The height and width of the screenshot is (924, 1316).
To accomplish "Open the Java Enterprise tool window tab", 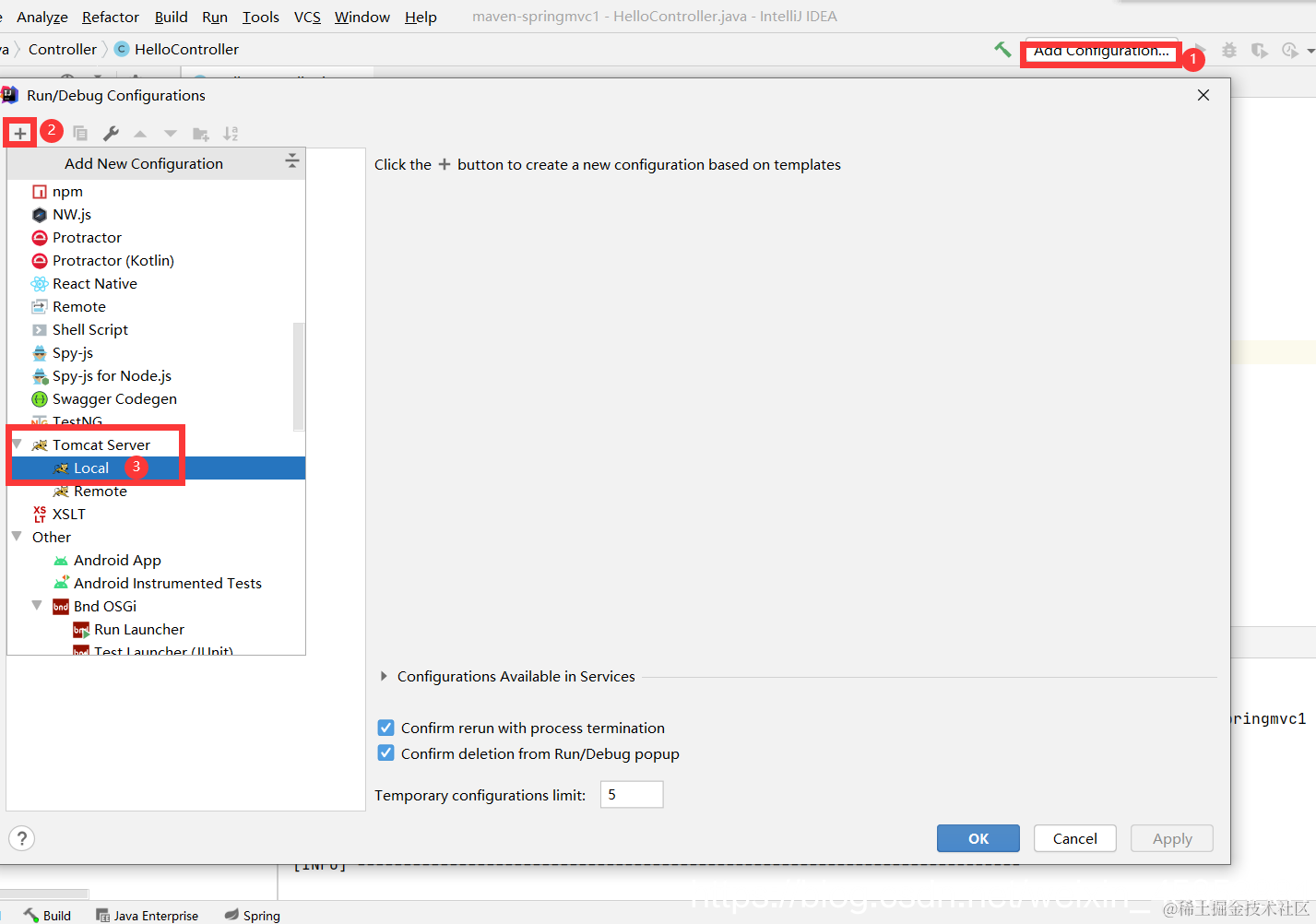I will coord(148,915).
